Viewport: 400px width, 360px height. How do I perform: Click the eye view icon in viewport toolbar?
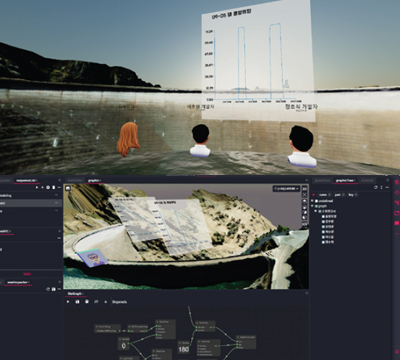305,201
